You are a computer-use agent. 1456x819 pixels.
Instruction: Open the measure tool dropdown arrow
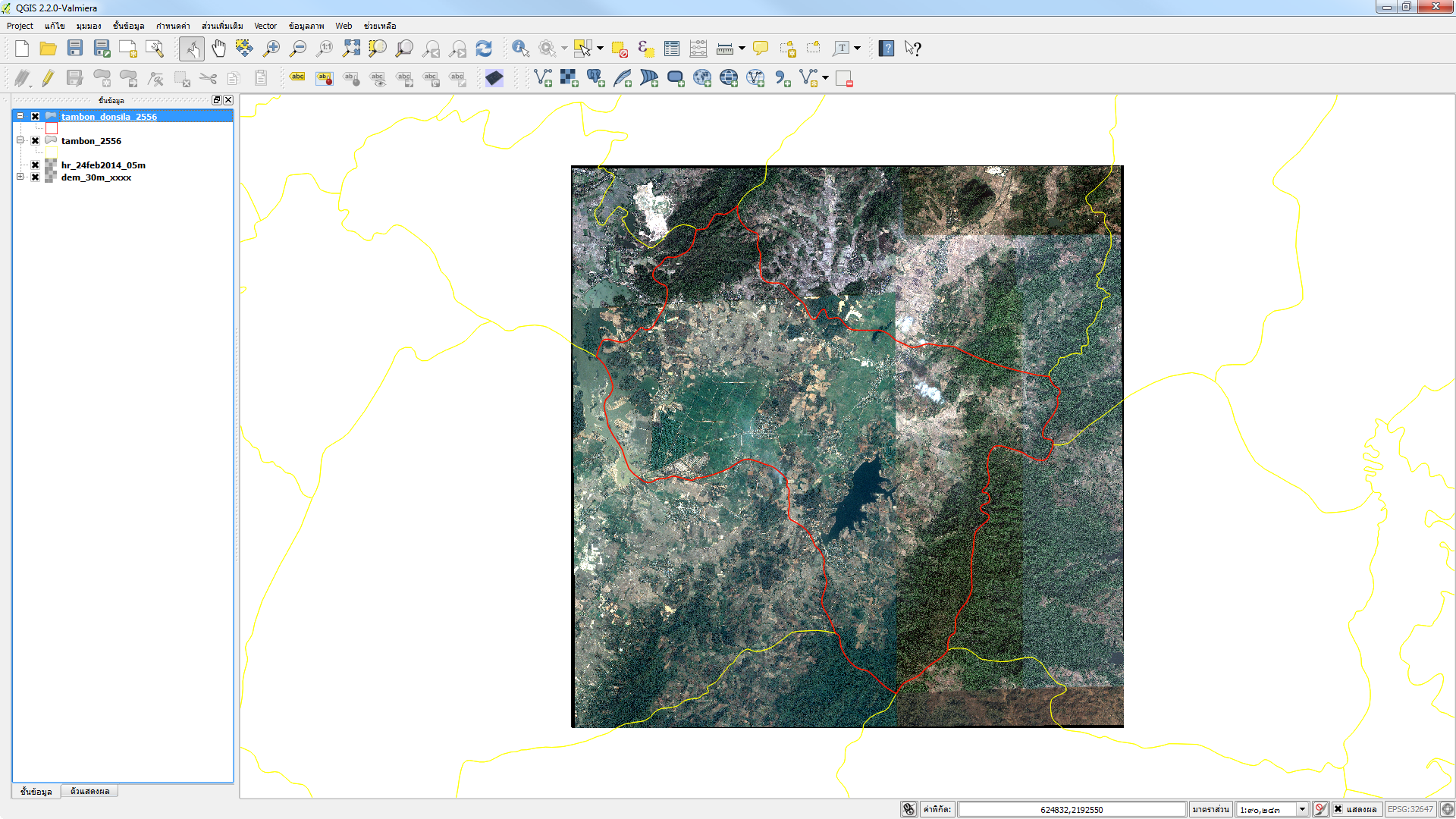[742, 49]
